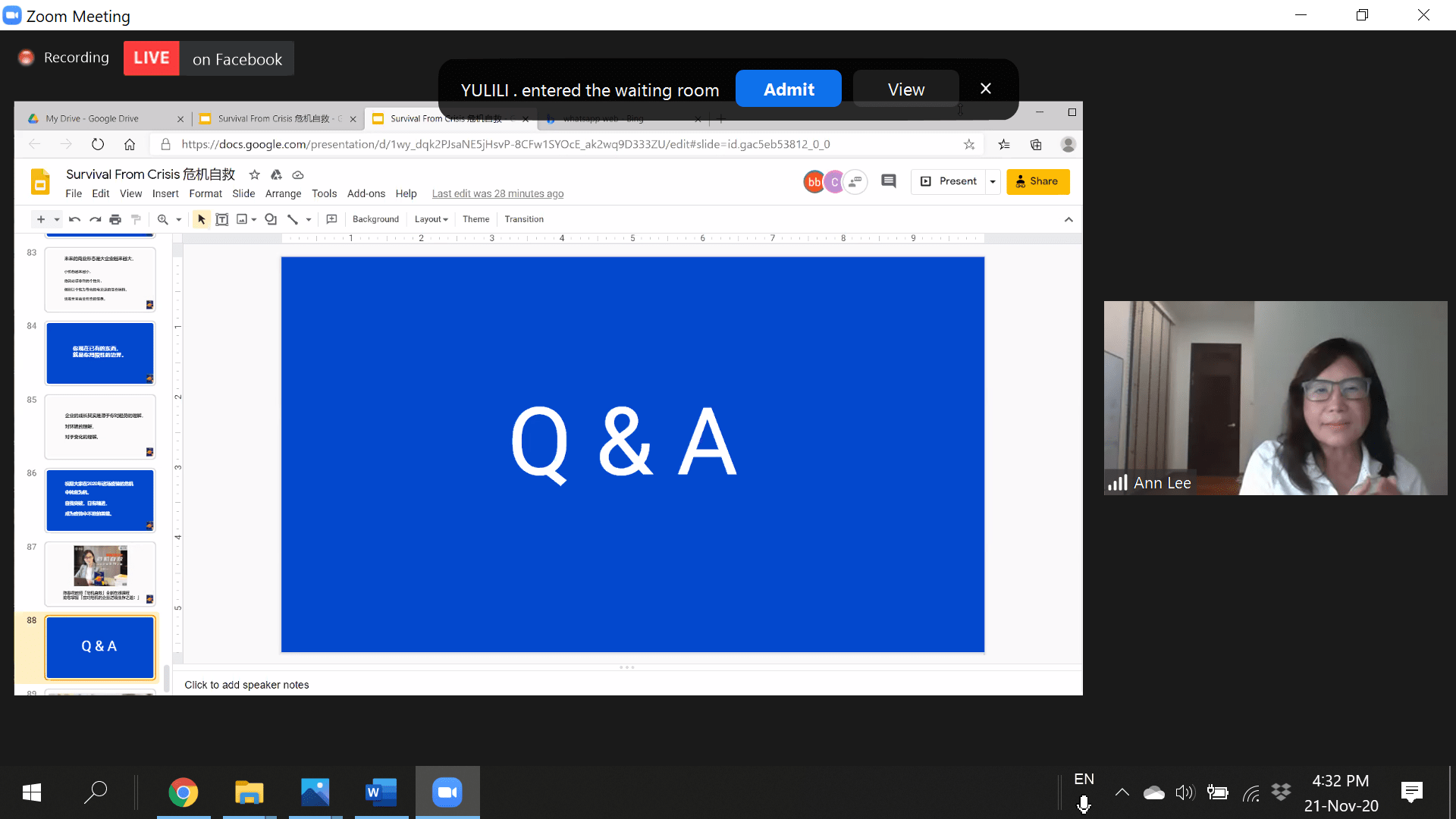Viewport: 1456px width, 819px height.
Task: Select slide 86 thumbnail in filmstrip
Action: pos(100,500)
